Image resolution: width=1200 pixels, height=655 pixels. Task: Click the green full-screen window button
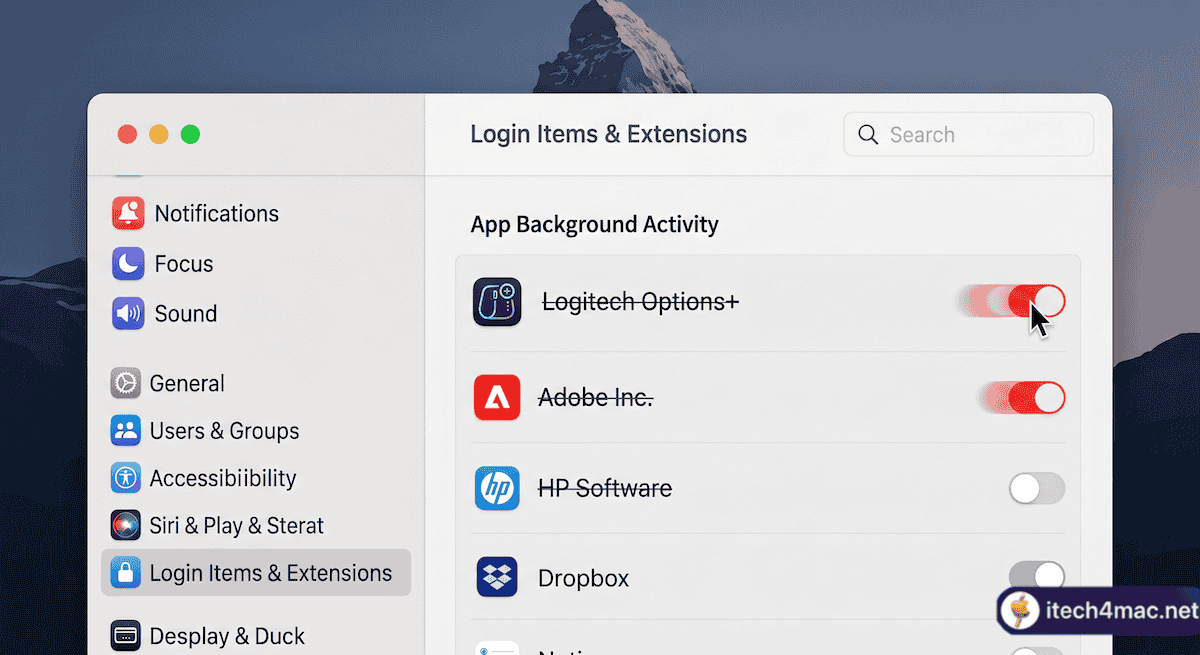190,134
